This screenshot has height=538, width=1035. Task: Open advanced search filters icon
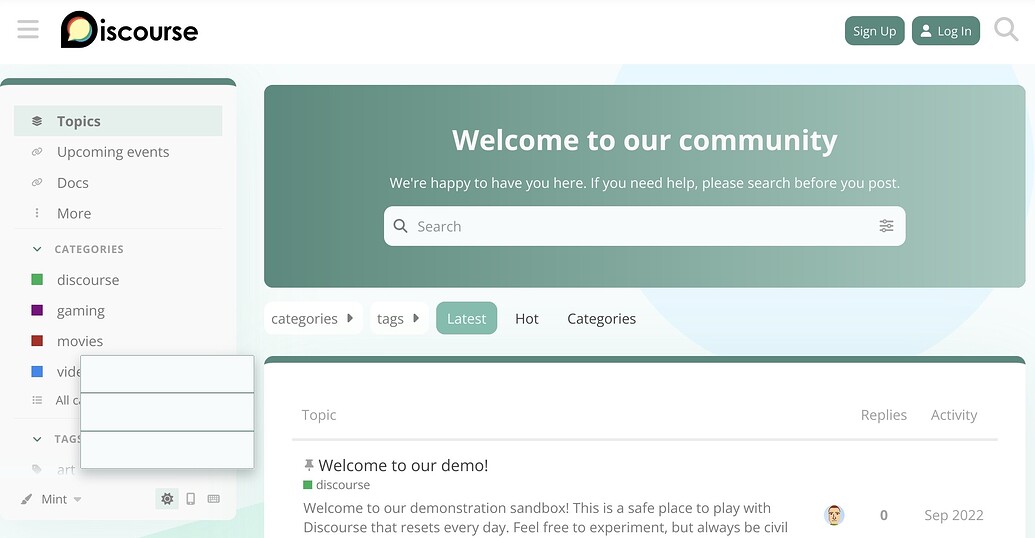(886, 226)
